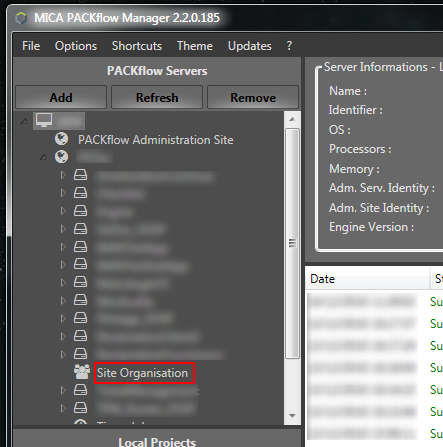The width and height of the screenshot is (443, 447).
Task: Expand the first drive row under the blurred site
Action: pyautogui.click(x=63, y=175)
